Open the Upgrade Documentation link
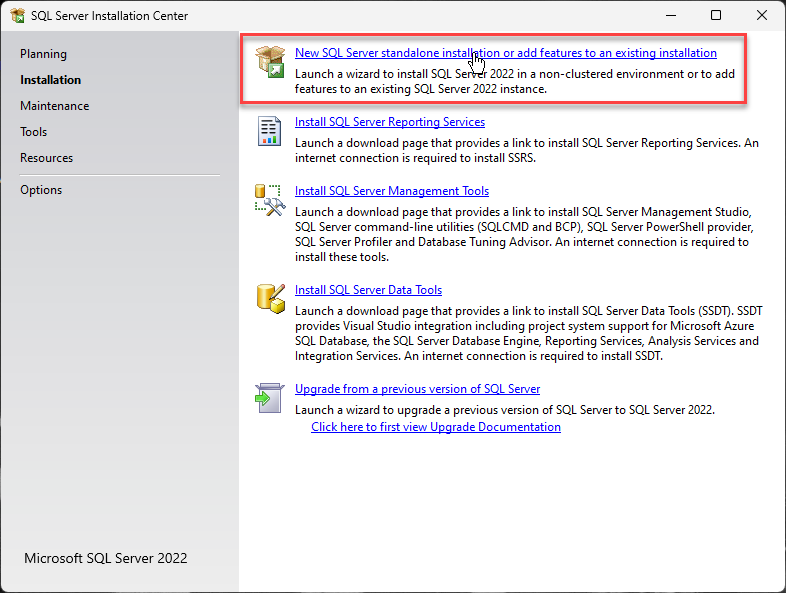Viewport: 786px width, 593px height. coord(435,427)
